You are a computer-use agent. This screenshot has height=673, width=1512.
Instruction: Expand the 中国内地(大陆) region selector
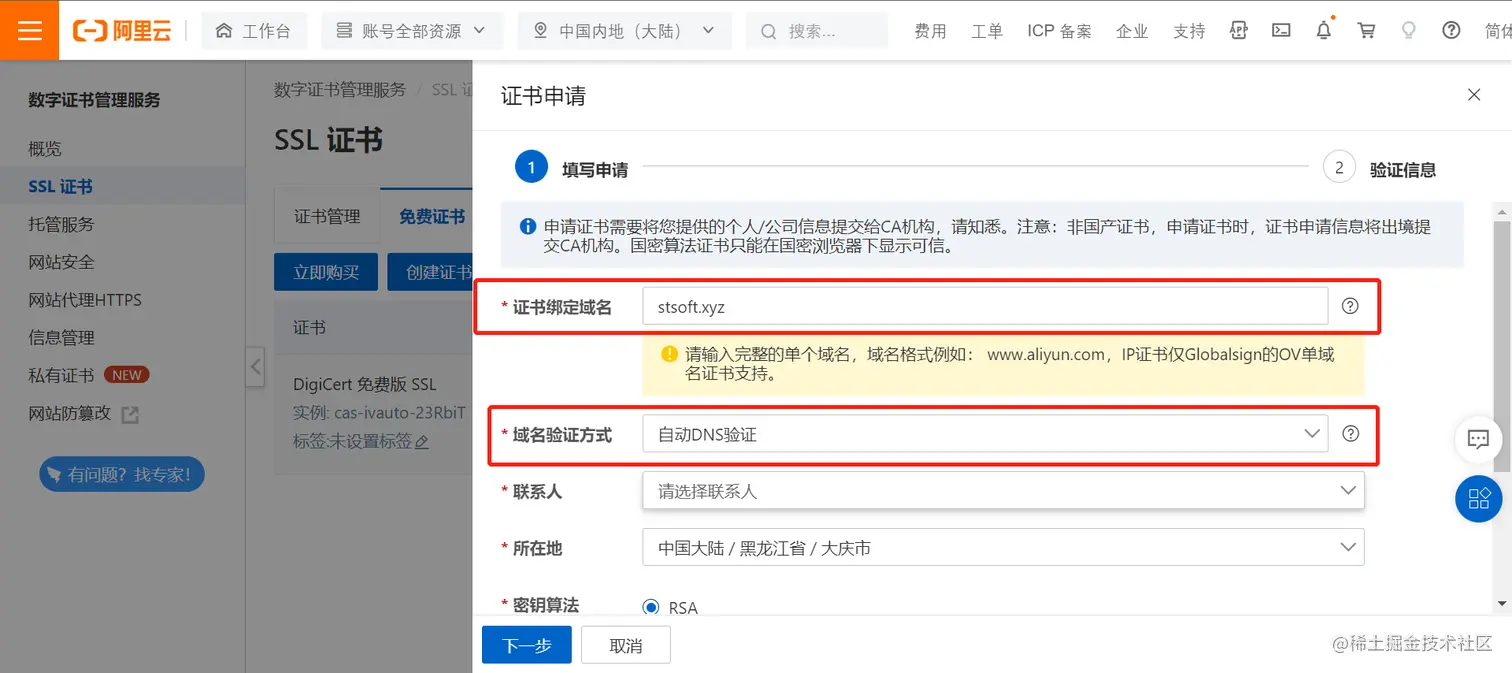624,31
